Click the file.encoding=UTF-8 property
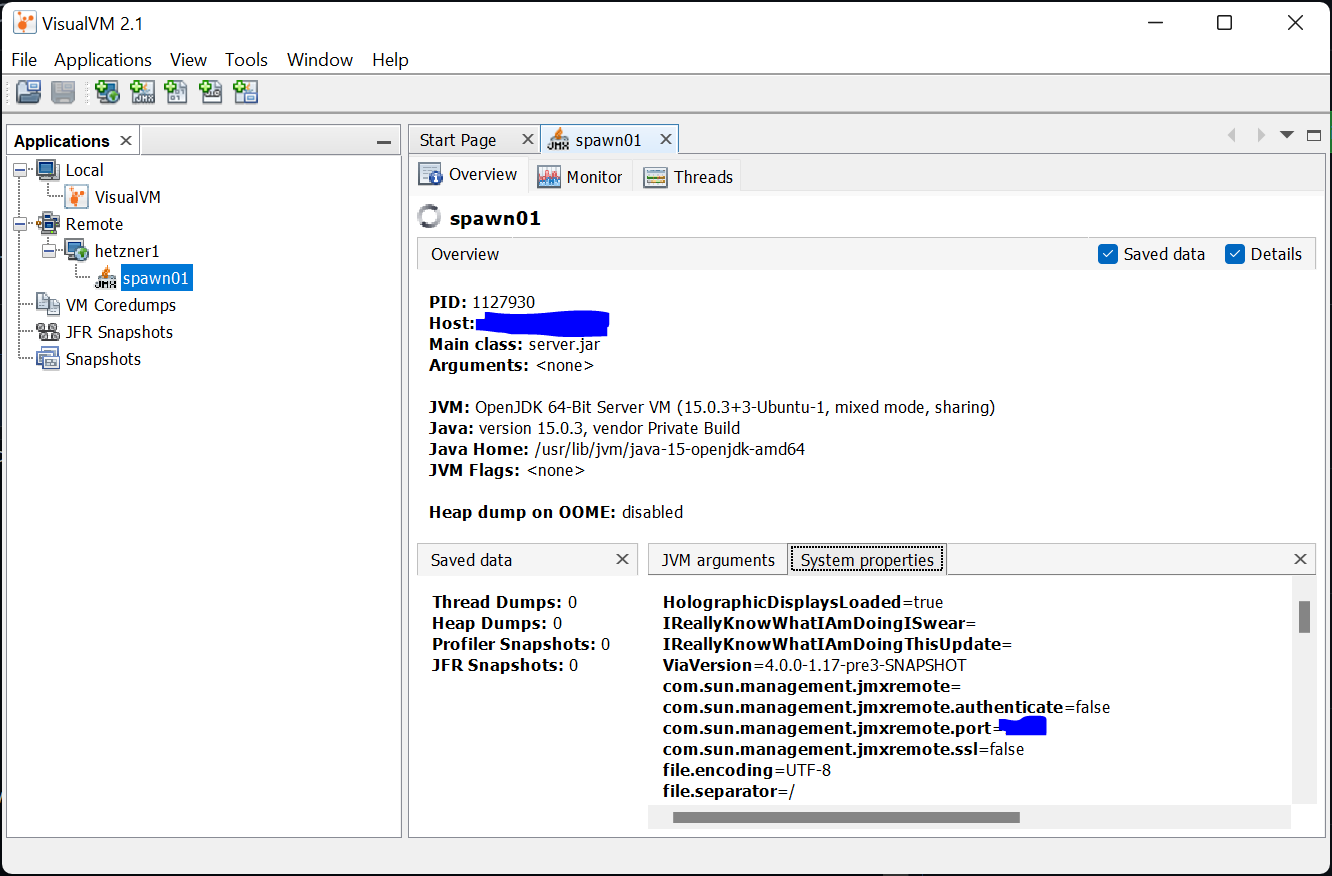The height and width of the screenshot is (876, 1332). coord(746,770)
